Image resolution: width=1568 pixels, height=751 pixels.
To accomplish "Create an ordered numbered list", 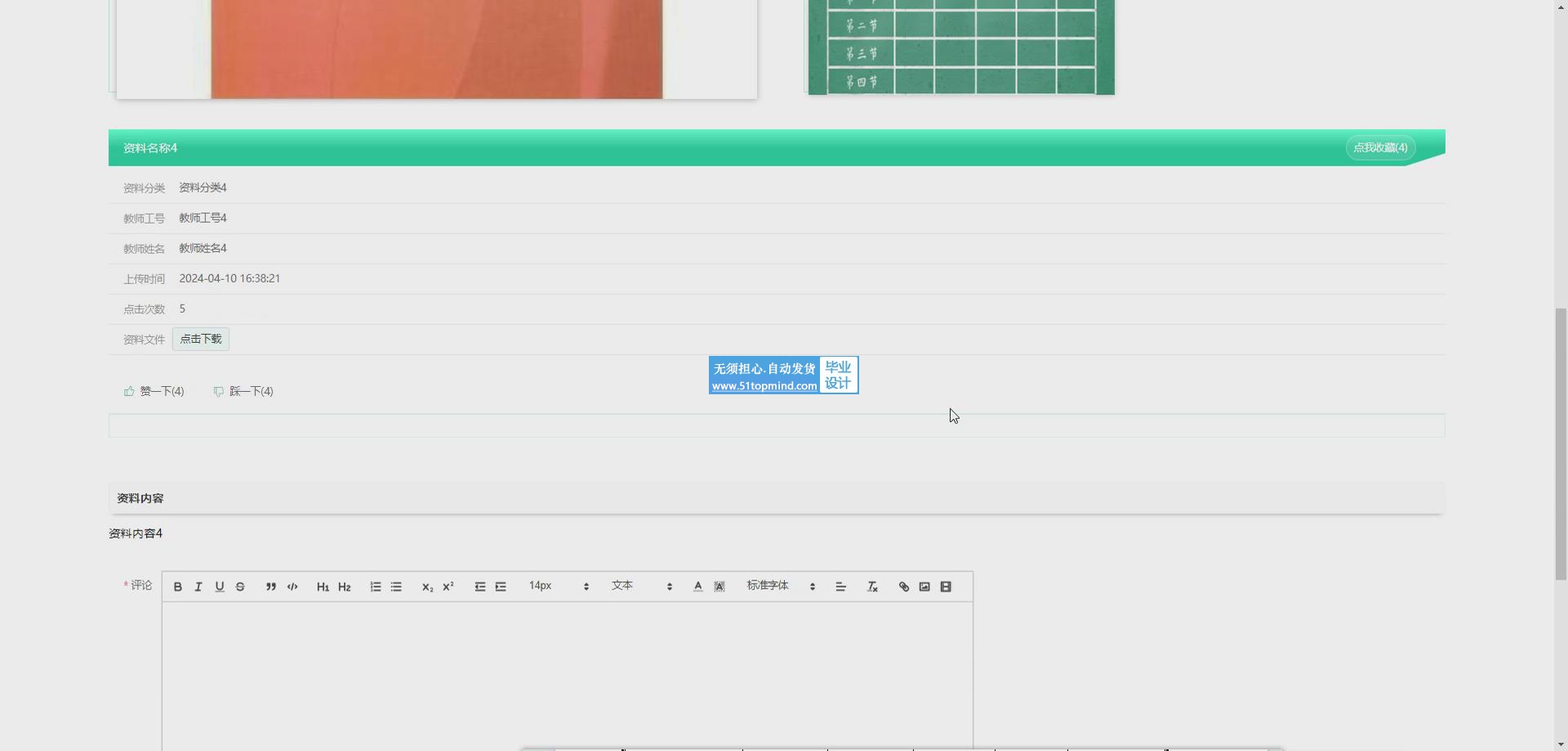I will coord(376,587).
